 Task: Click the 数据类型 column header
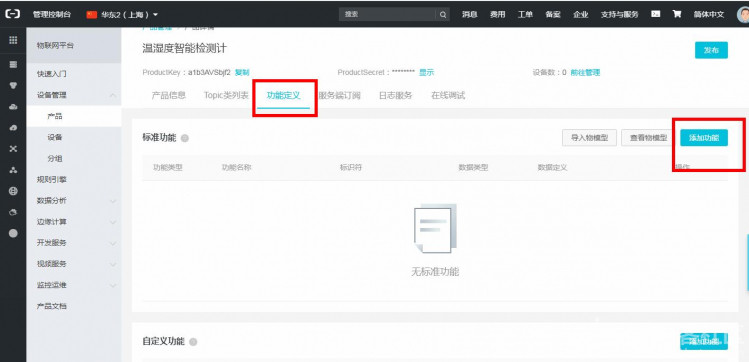click(473, 168)
